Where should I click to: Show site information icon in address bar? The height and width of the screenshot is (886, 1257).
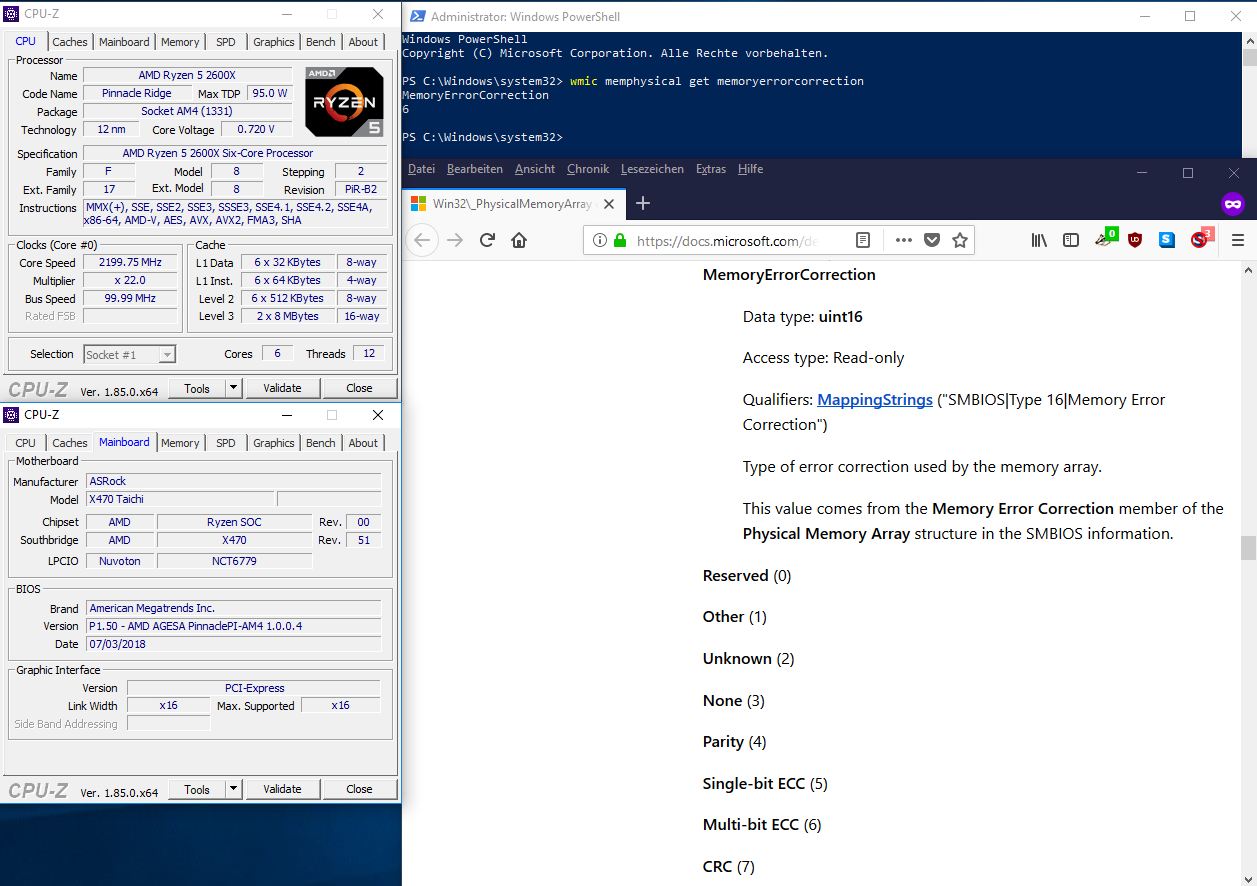coord(599,241)
